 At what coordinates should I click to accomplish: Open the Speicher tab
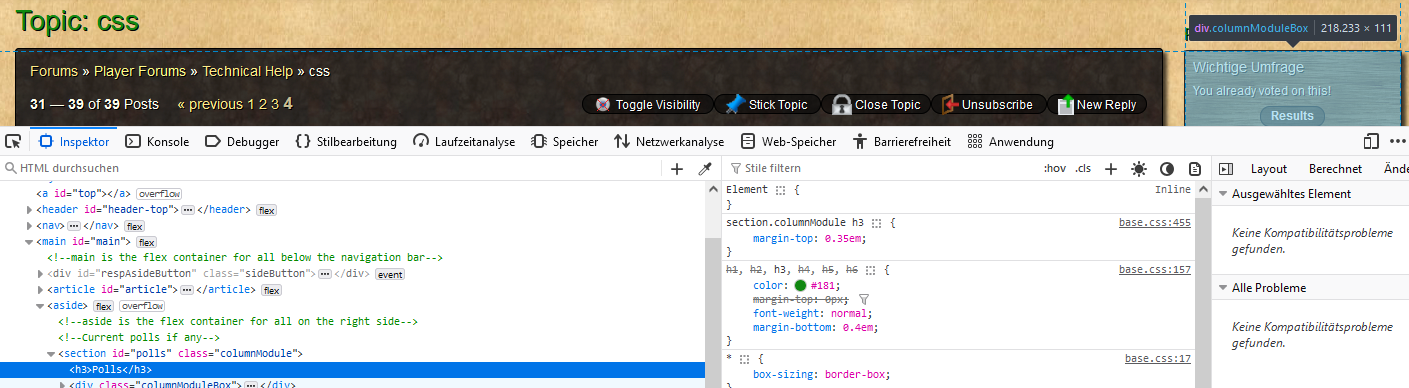(565, 142)
